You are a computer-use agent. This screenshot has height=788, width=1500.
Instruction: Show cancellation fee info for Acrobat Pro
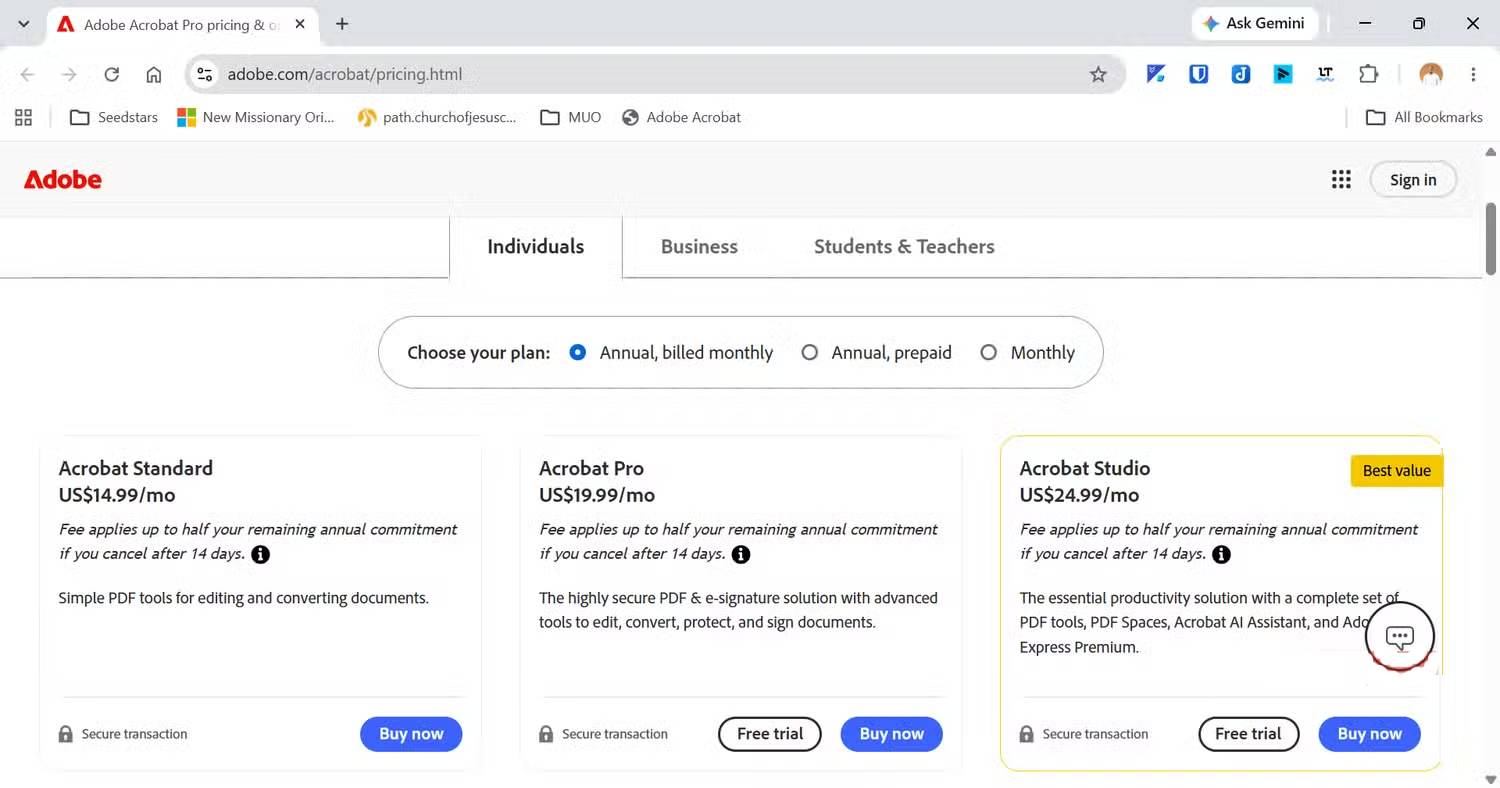[x=740, y=554]
